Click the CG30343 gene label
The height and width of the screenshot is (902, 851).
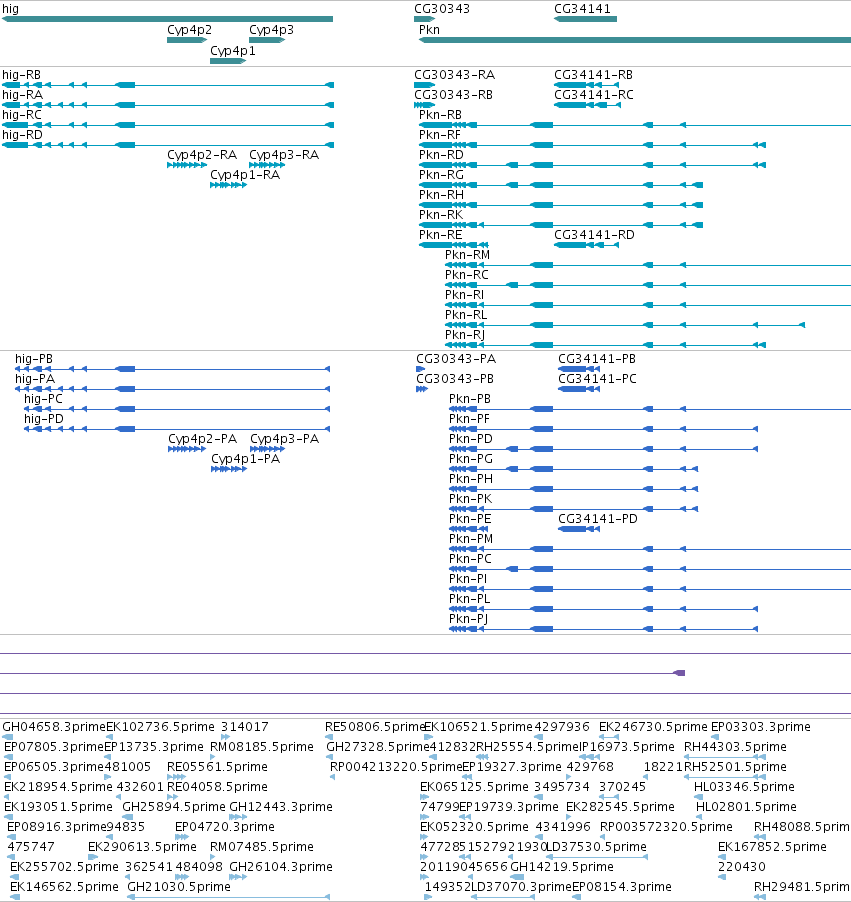point(442,9)
